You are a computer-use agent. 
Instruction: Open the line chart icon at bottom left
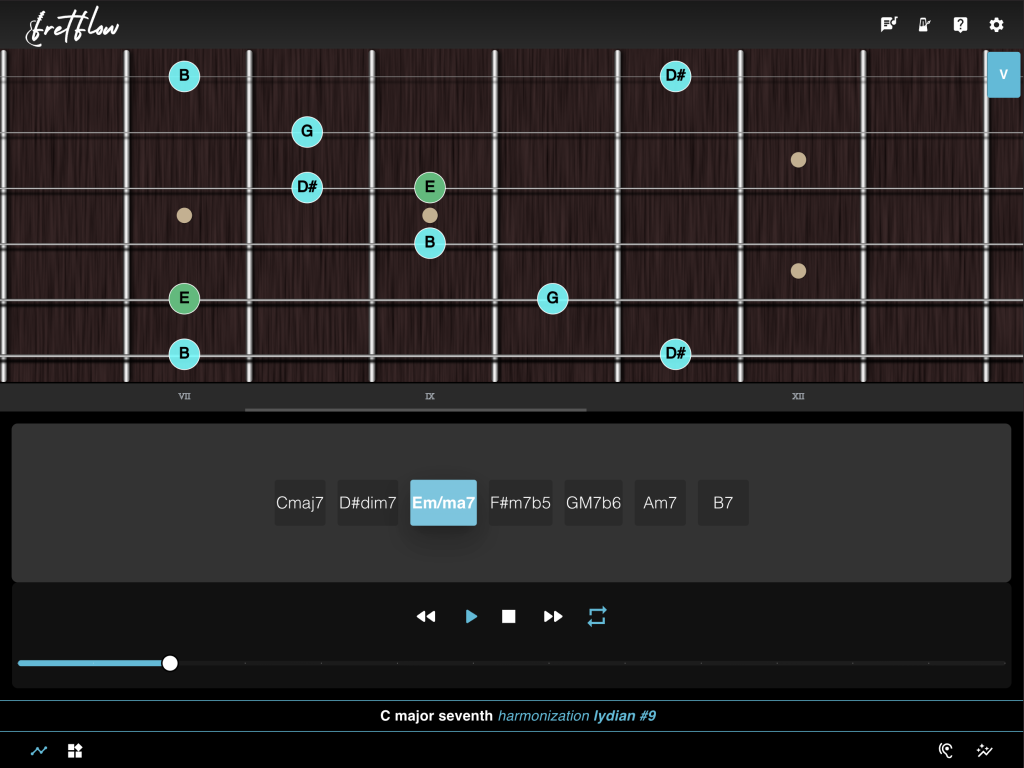(x=39, y=751)
